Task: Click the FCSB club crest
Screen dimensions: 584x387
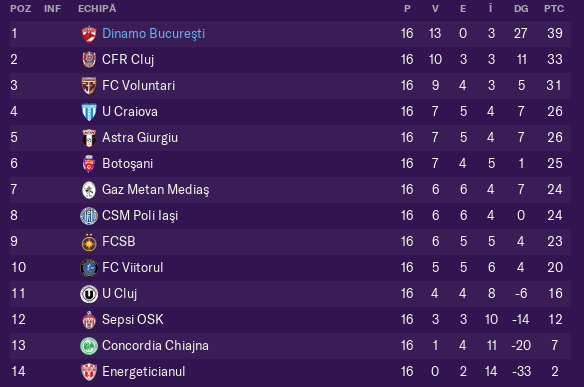Action: click(89, 242)
